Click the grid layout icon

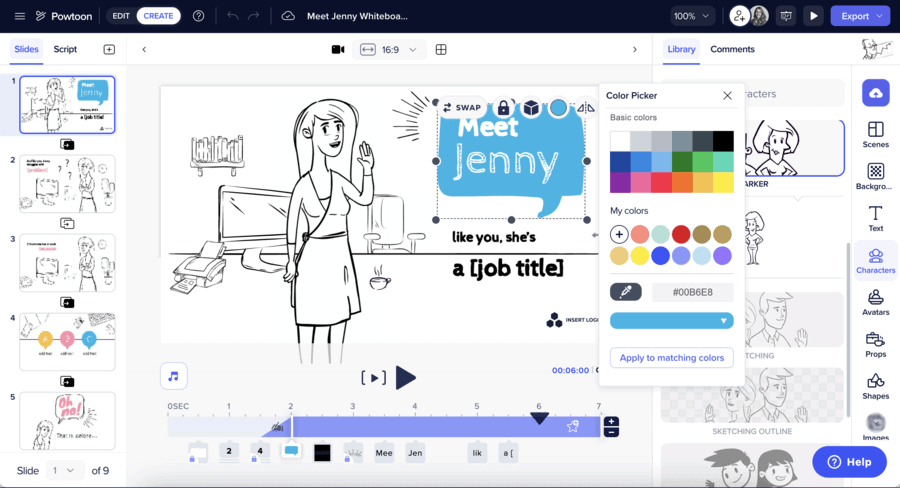pos(441,49)
